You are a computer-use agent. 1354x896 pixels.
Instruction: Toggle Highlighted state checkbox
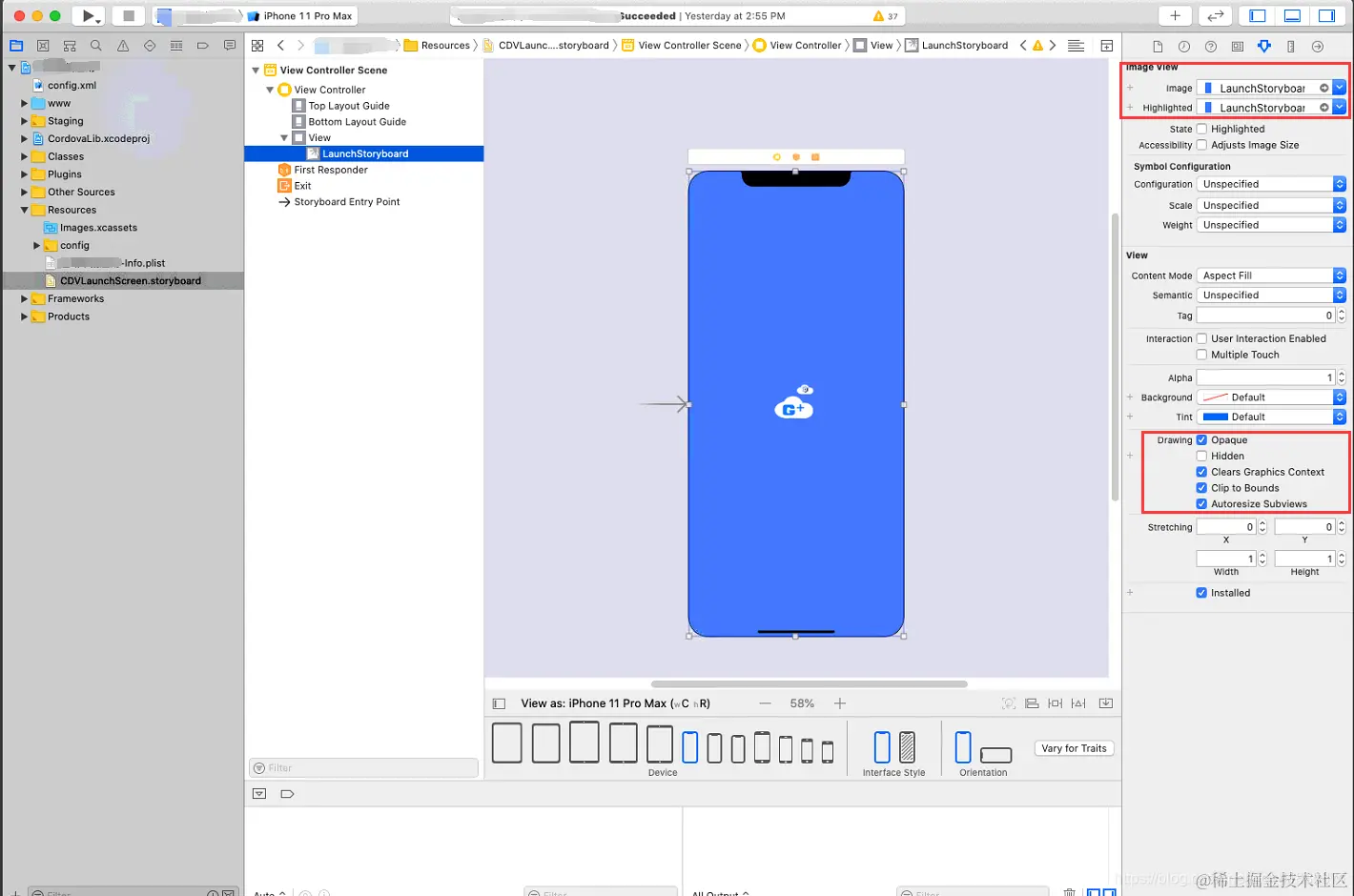pos(1201,129)
